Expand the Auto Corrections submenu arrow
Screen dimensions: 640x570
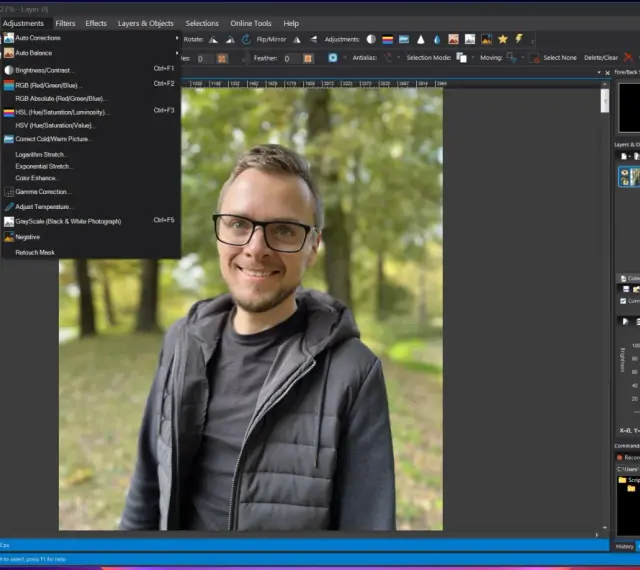click(x=177, y=38)
